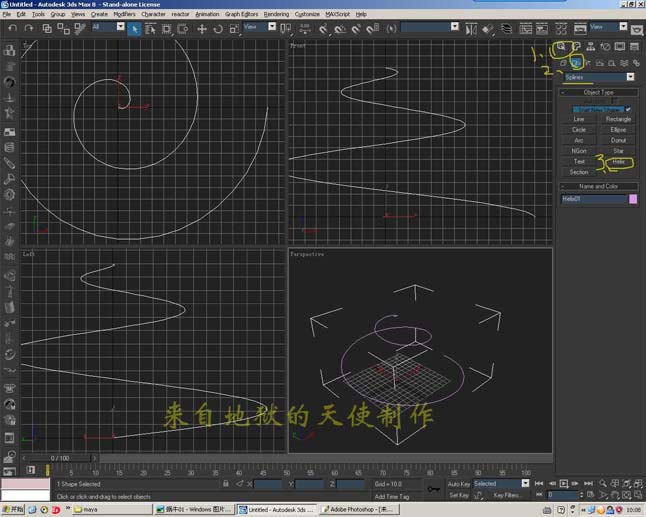Select the Cameras category icon

pyautogui.click(x=600, y=63)
